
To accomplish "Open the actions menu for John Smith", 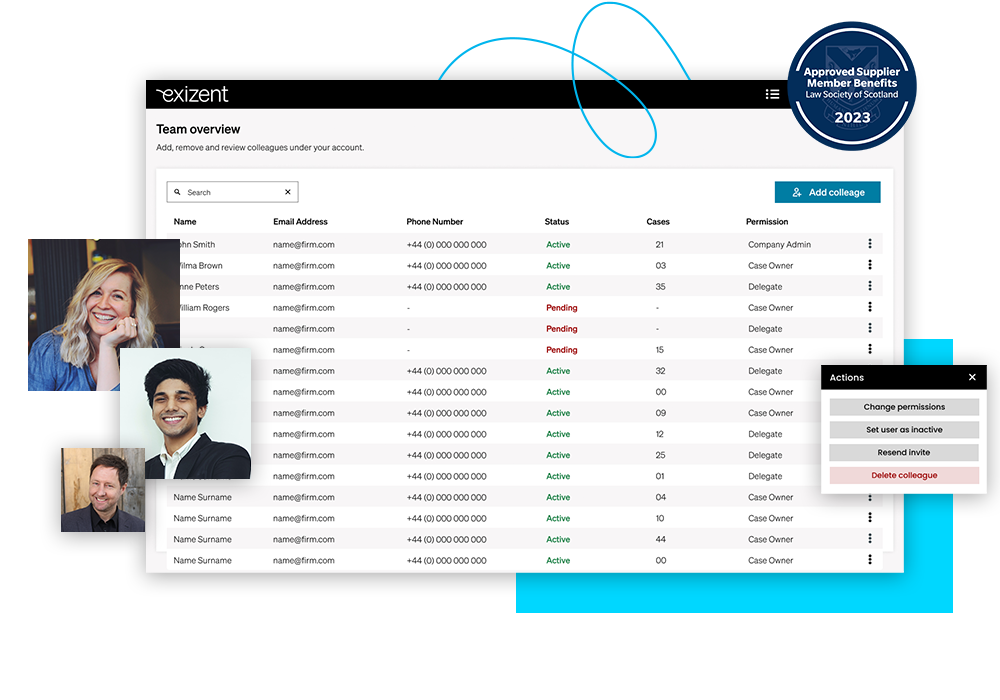I will point(869,244).
